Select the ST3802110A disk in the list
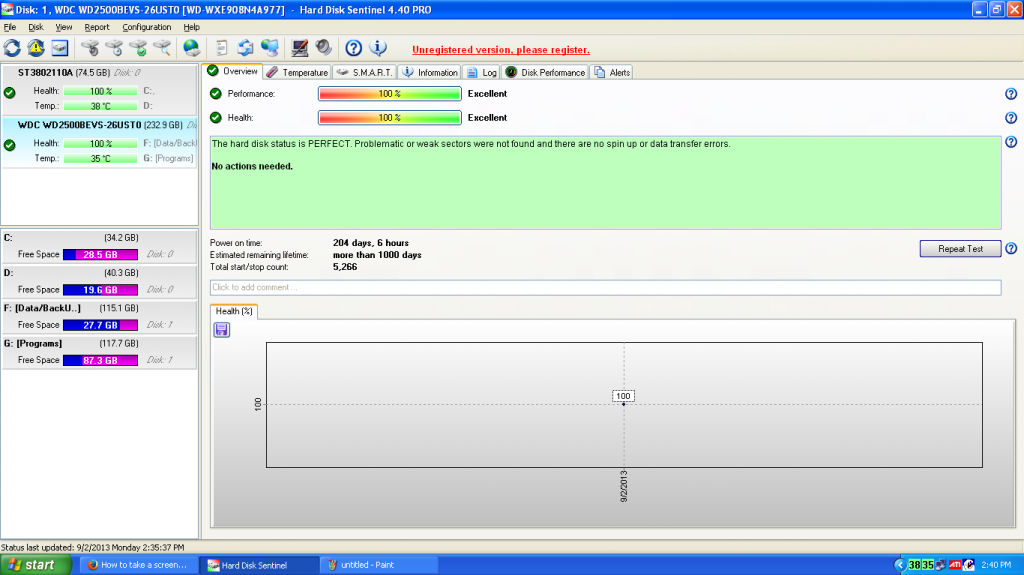The image size is (1024, 575). click(x=99, y=90)
